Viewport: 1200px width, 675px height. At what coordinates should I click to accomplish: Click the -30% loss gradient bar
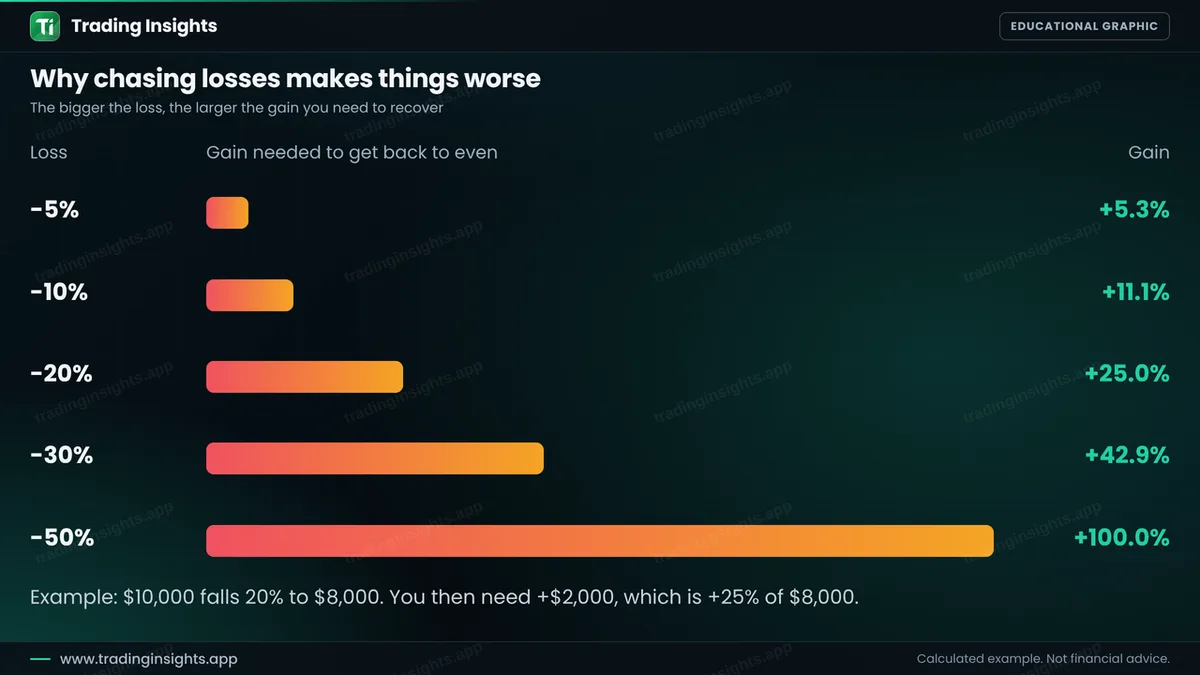[x=375, y=459]
